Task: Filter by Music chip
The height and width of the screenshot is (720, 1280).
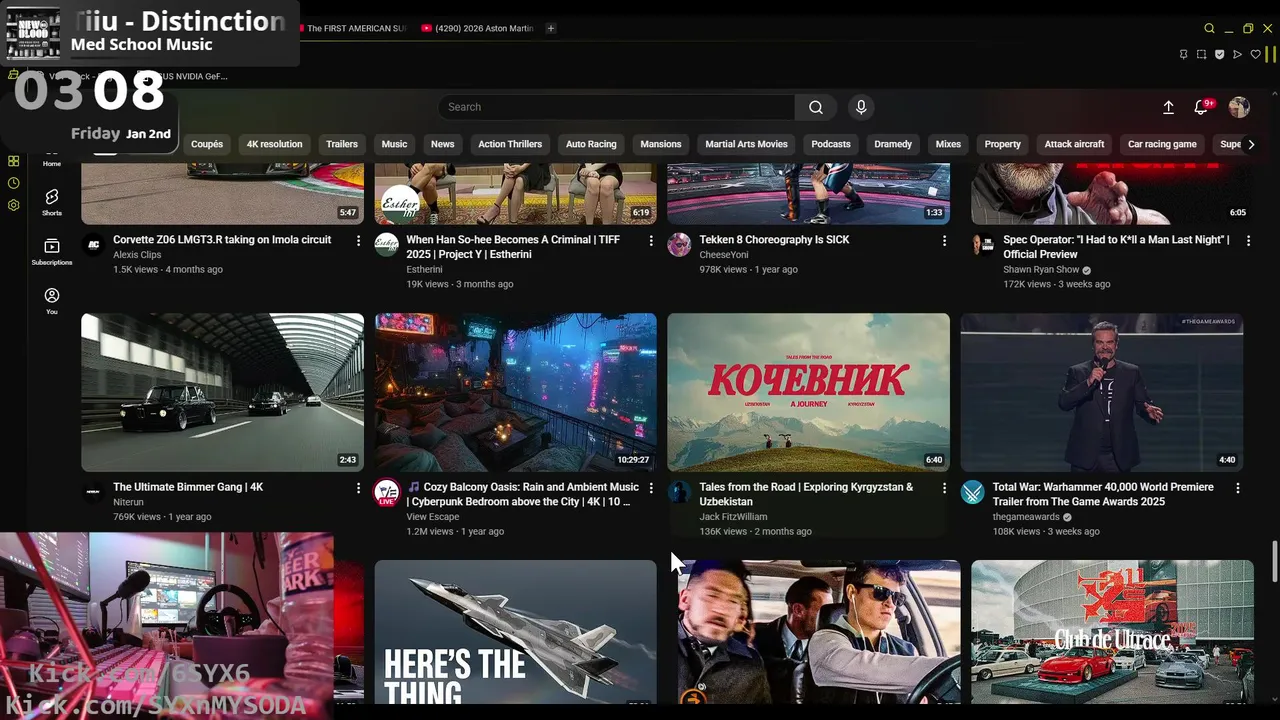Action: pyautogui.click(x=395, y=144)
